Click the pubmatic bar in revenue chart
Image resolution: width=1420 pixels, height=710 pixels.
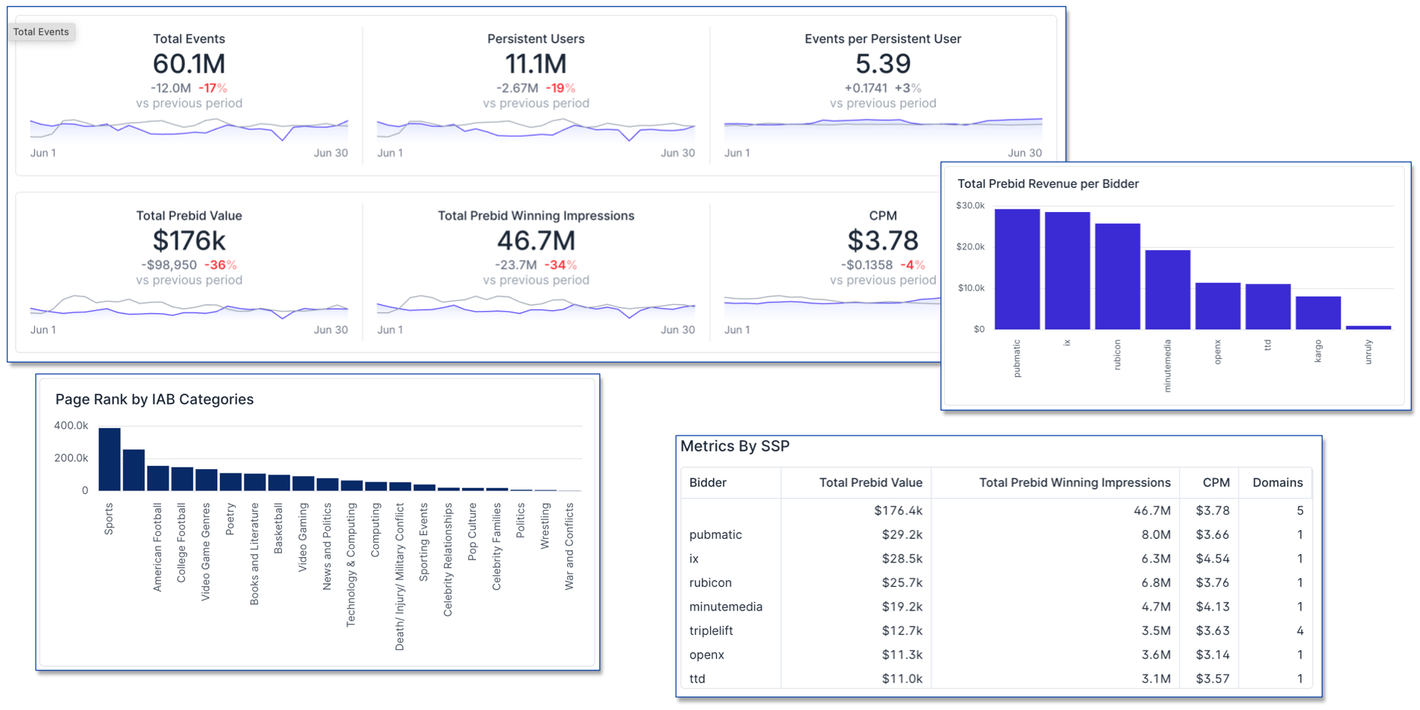point(1017,269)
